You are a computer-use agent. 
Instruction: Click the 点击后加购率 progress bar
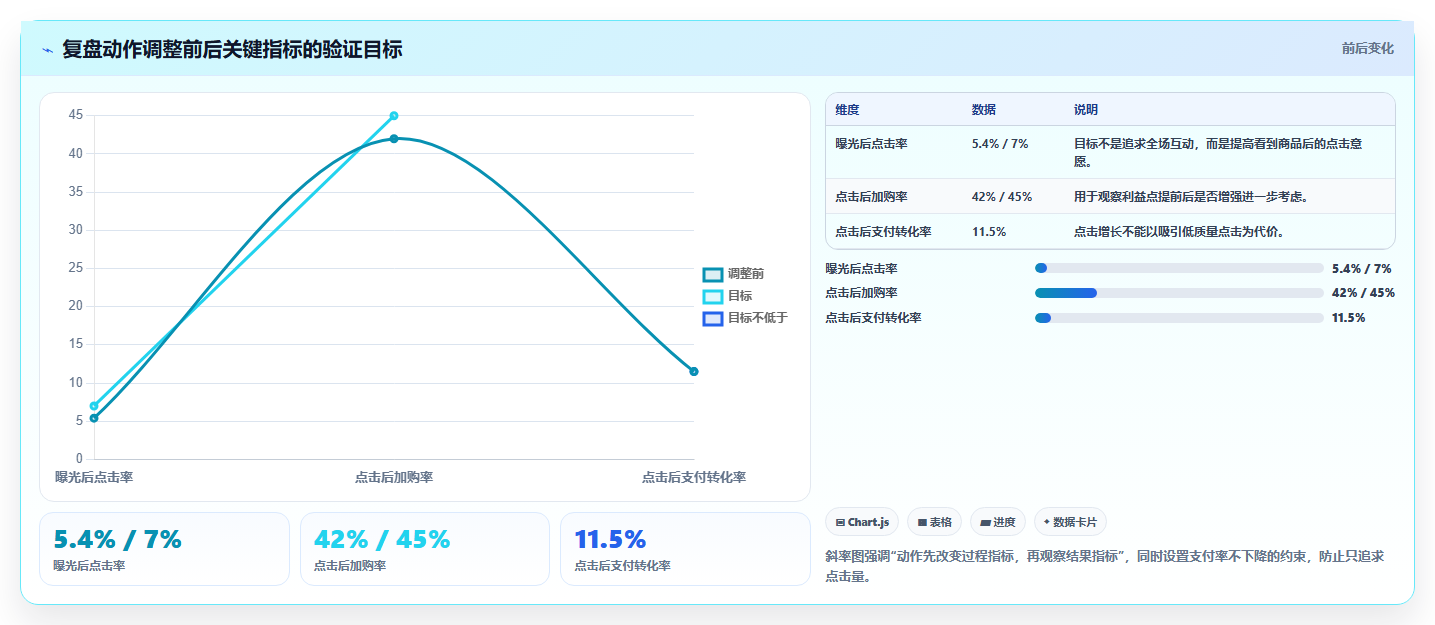[x=1179, y=293]
